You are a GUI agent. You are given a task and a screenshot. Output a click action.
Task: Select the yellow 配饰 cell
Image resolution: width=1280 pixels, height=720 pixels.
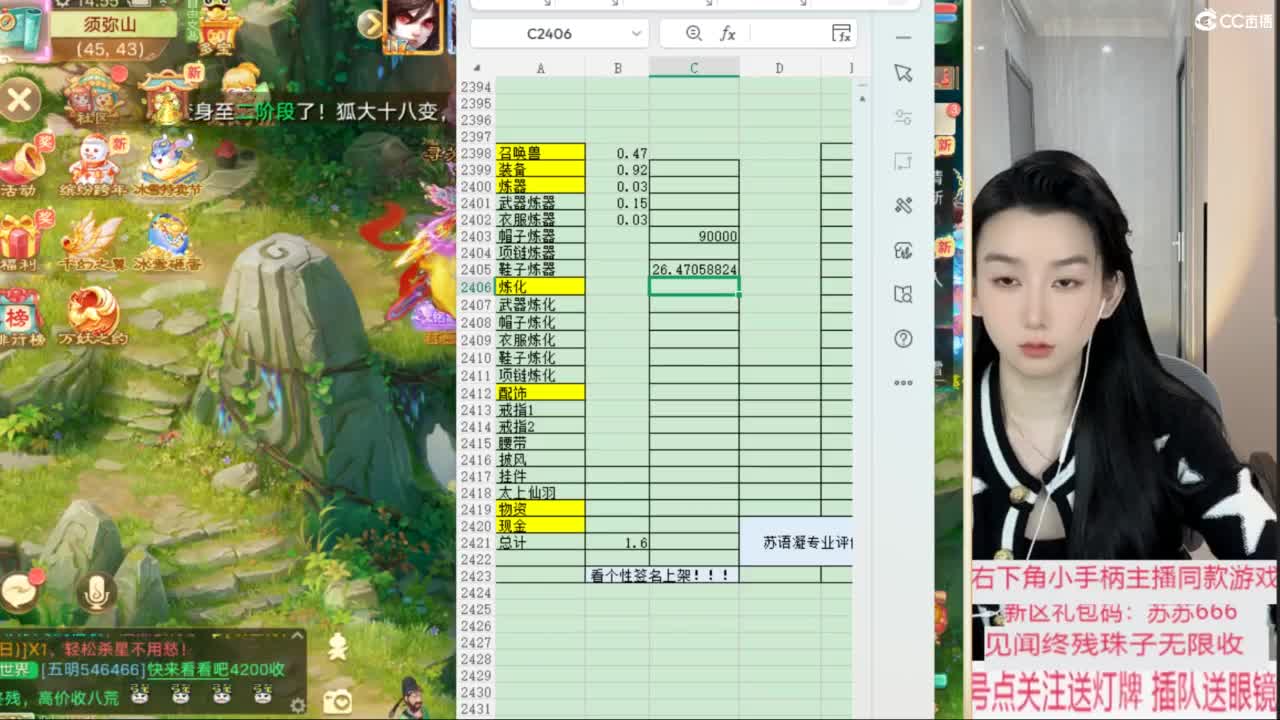[540, 393]
